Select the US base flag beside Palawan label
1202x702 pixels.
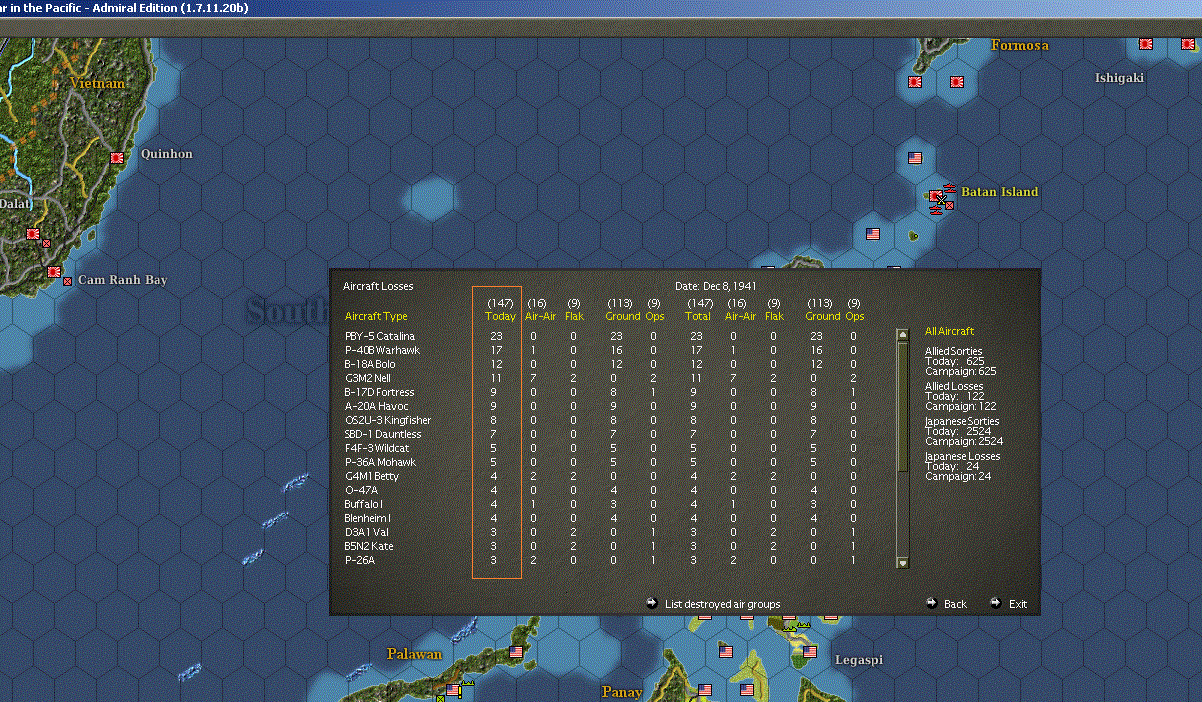pos(516,652)
